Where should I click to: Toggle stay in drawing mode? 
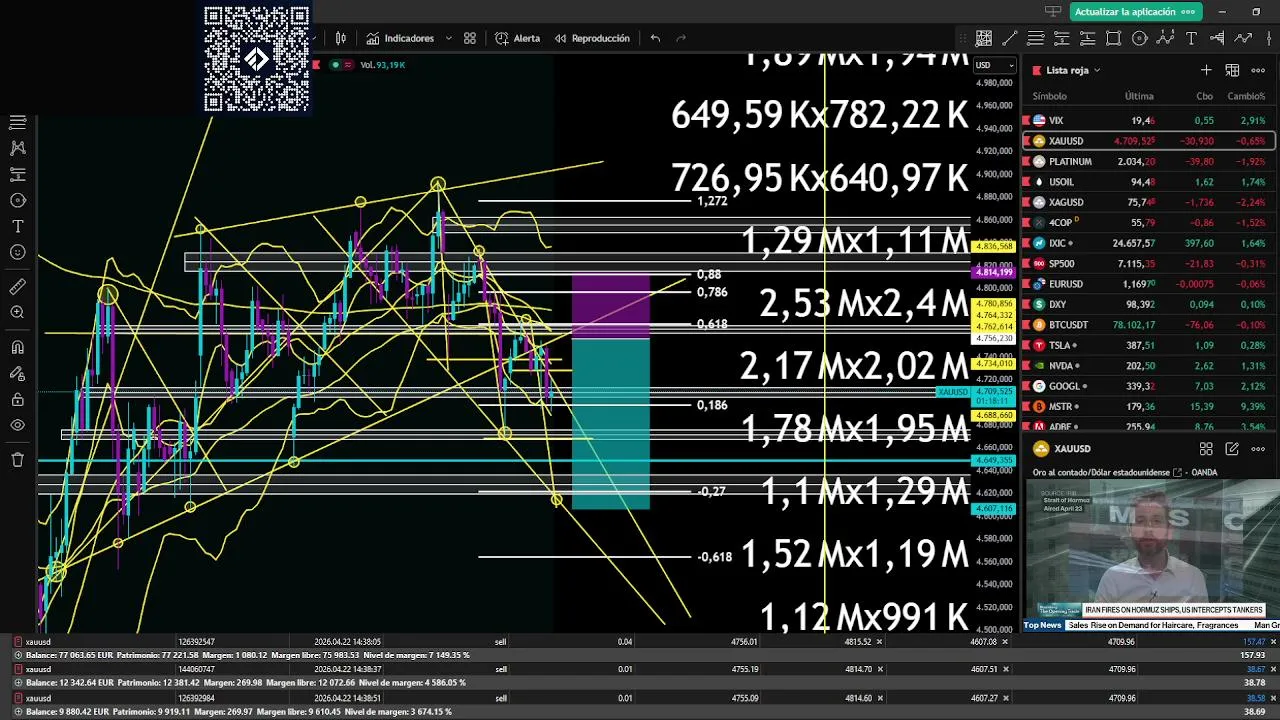17,374
